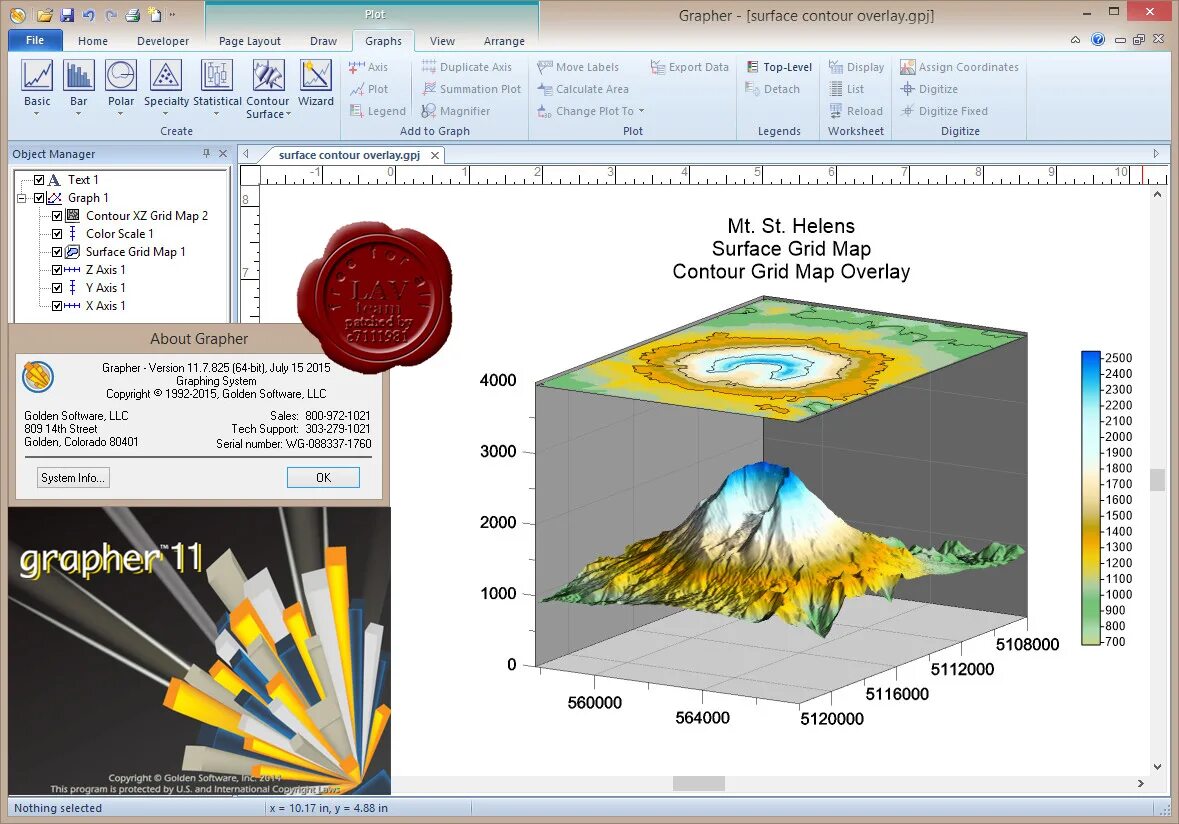Click the color scale bar legend

[1091, 498]
